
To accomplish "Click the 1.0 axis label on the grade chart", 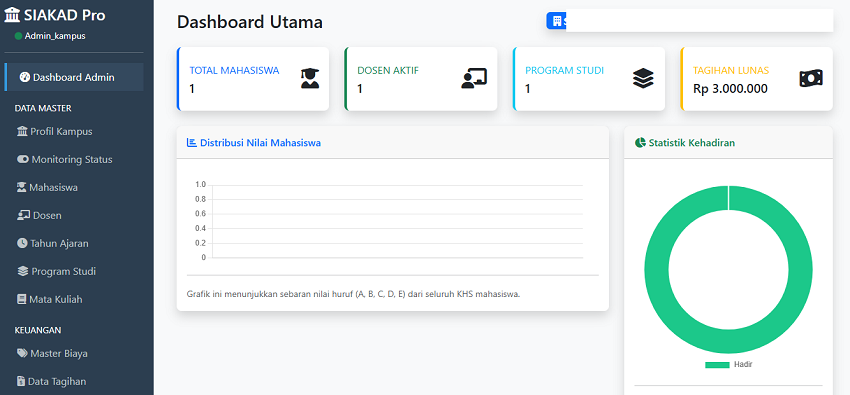I will (201, 185).
